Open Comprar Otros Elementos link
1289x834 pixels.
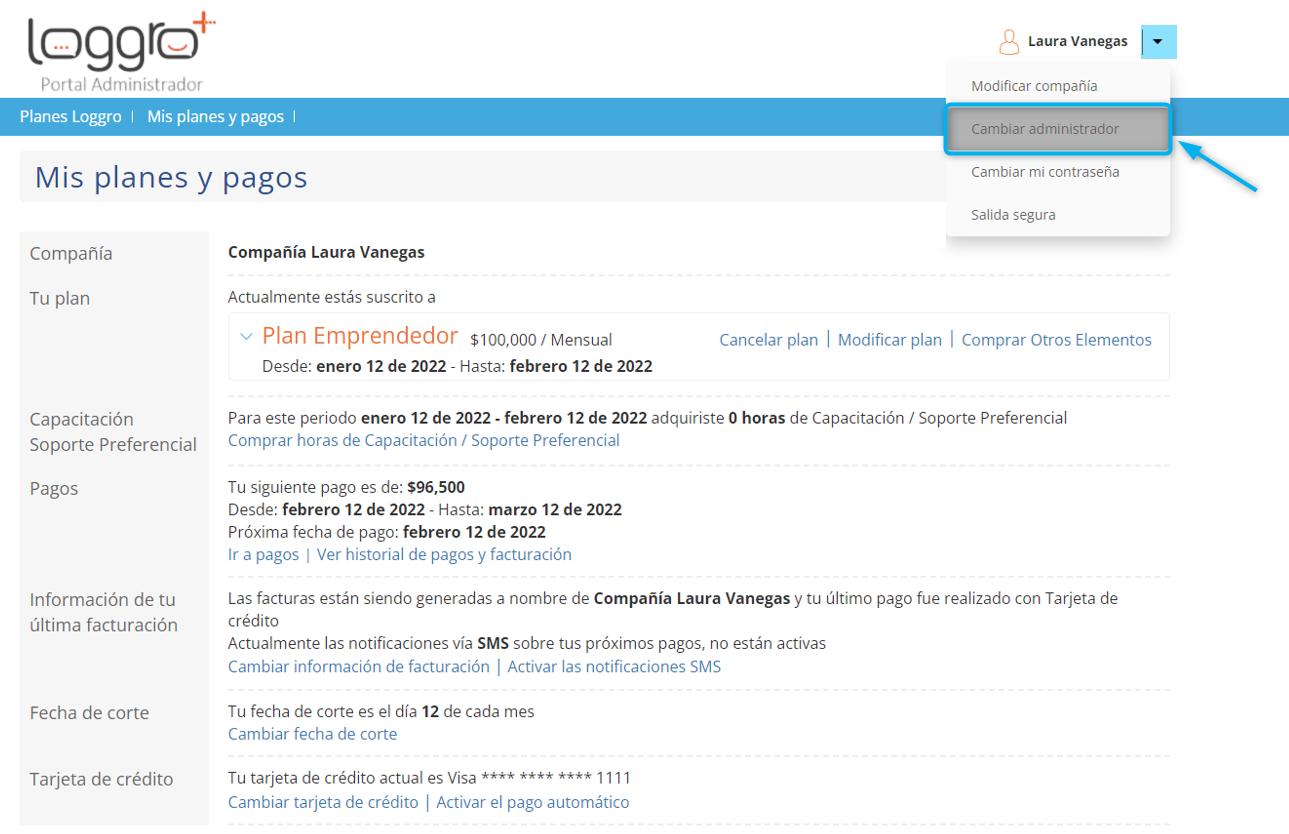[x=1056, y=340]
